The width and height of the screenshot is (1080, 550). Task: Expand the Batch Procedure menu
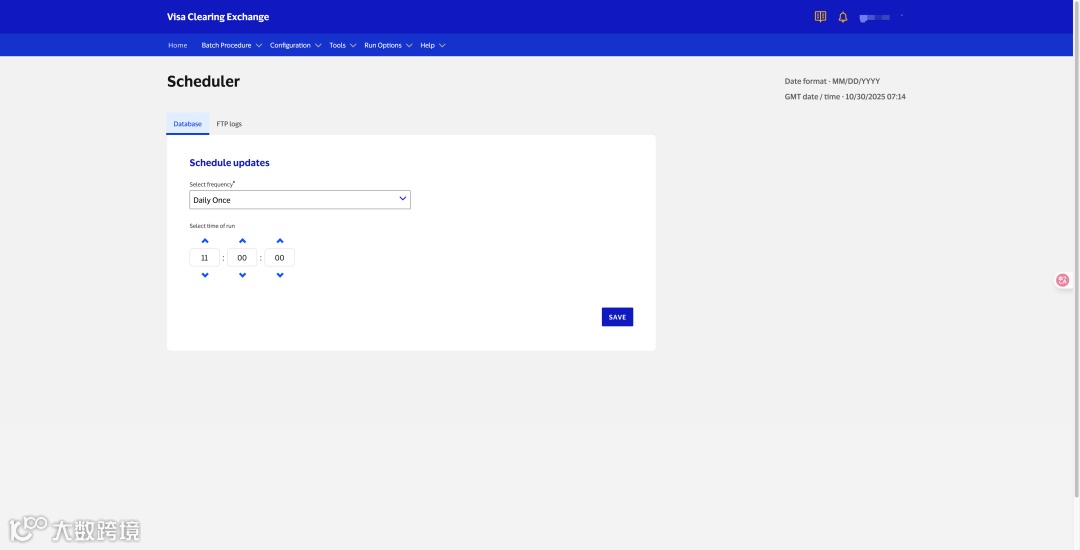[x=231, y=45]
